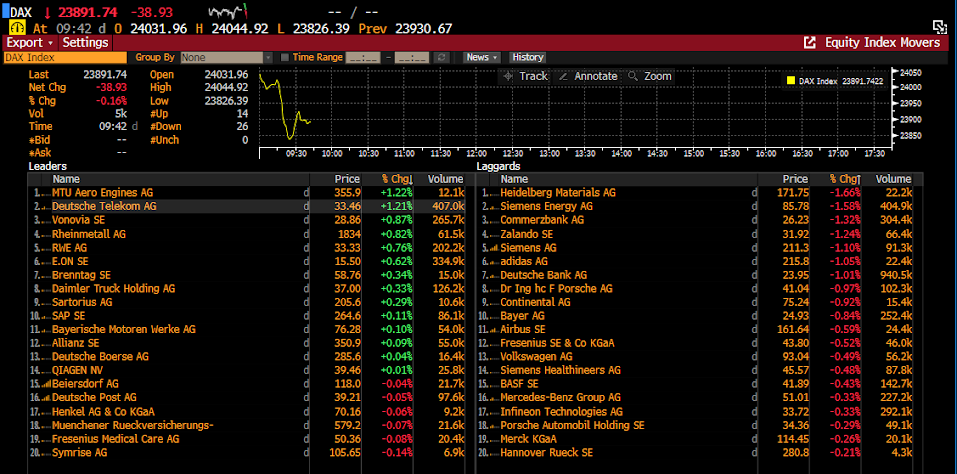Open the Export dropdown menu

30,43
